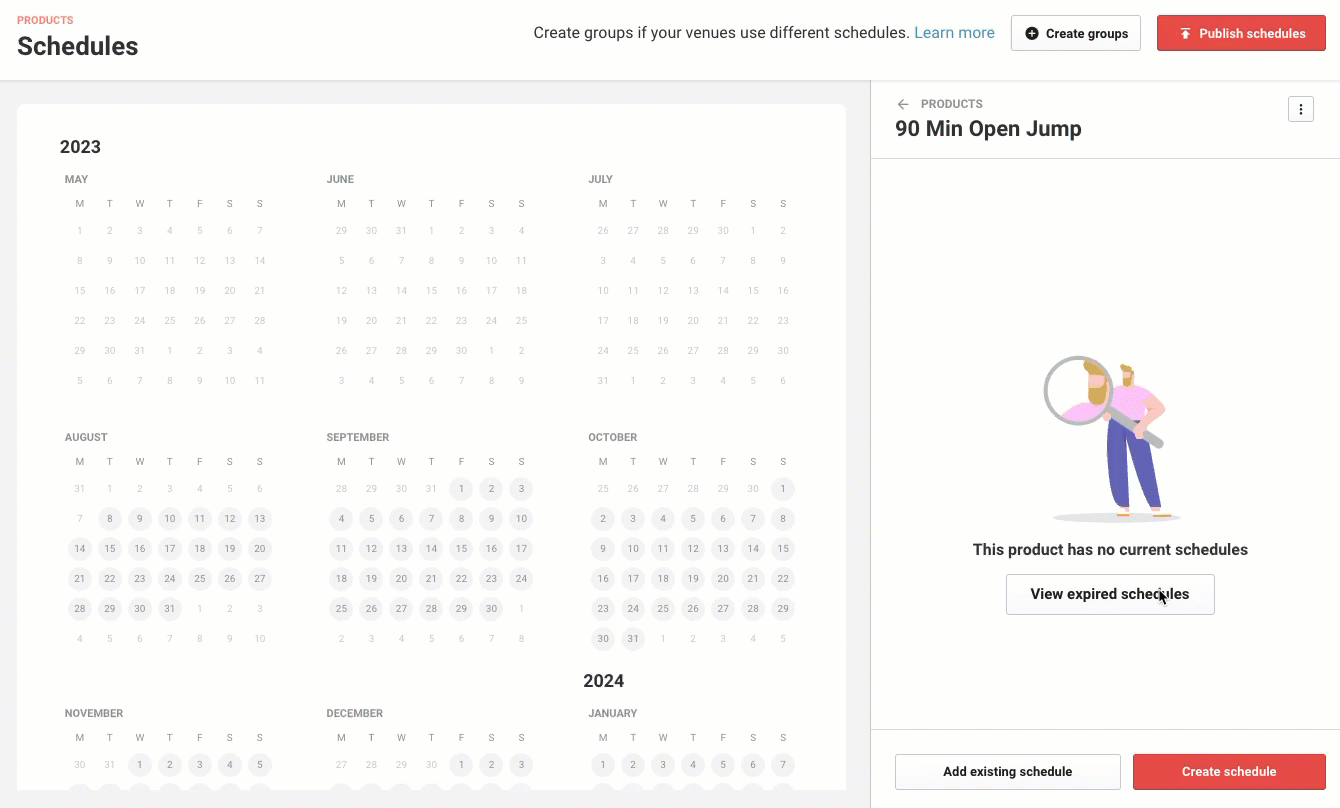Click the upload icon in Publish schedules

click(1185, 34)
